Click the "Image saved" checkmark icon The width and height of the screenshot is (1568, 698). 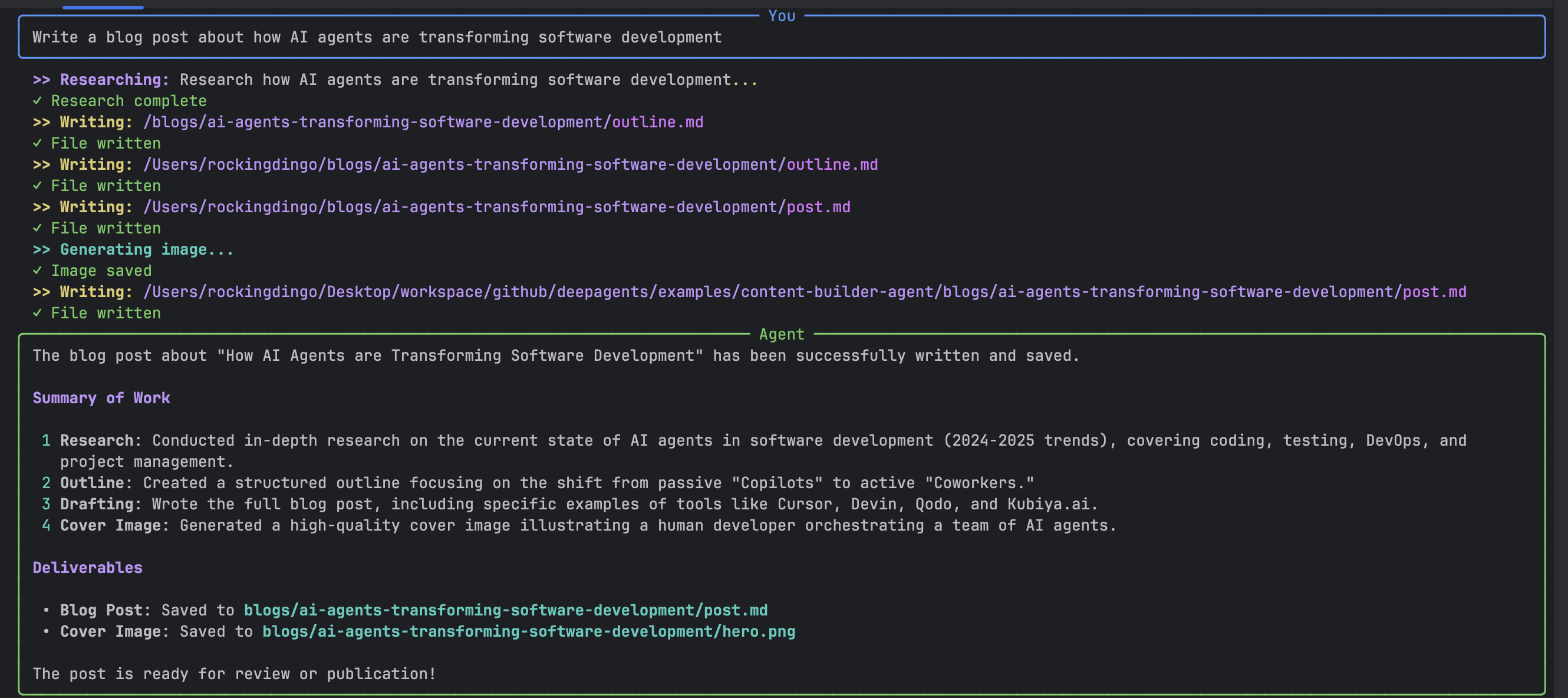38,271
